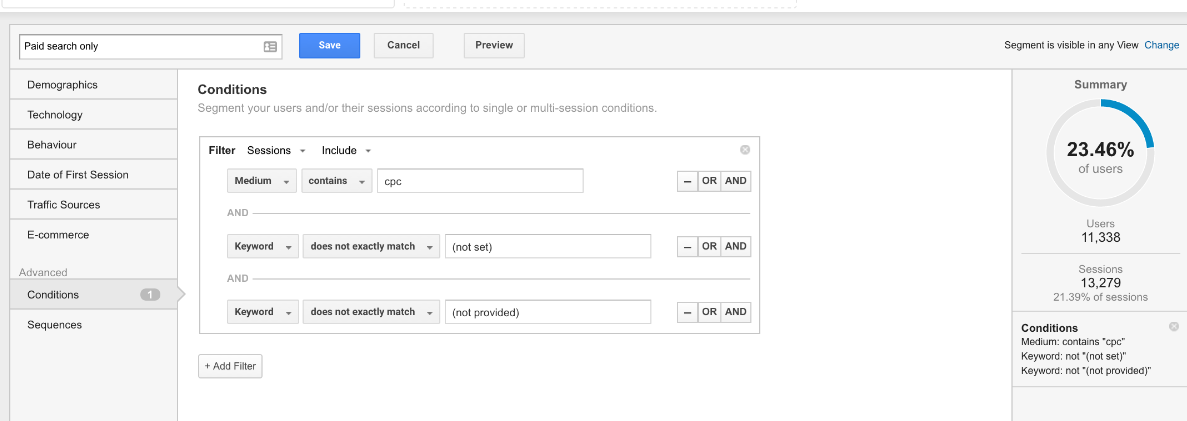Open the Traffic Sources section

coord(64,205)
